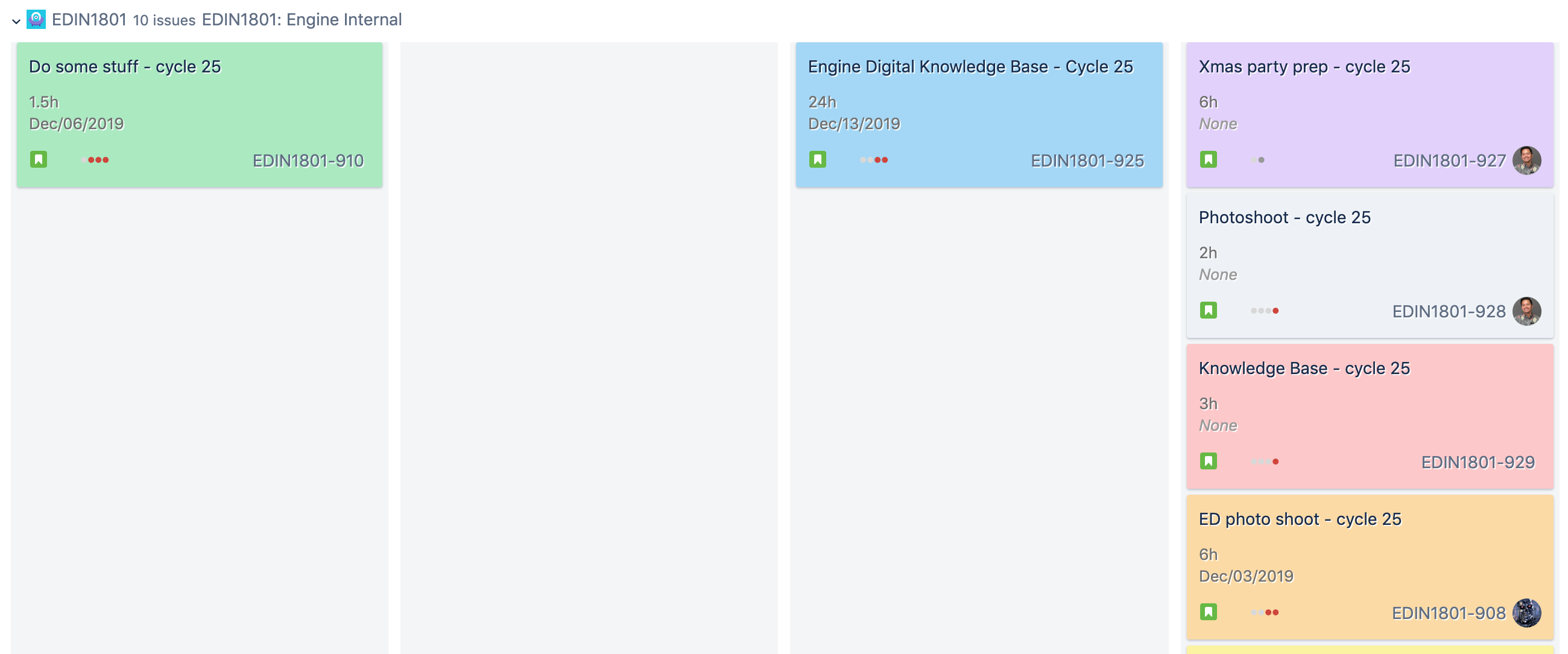Collapse the EDIN1801 swimlane chevron
Screen dimensions: 1568x654
16,21
